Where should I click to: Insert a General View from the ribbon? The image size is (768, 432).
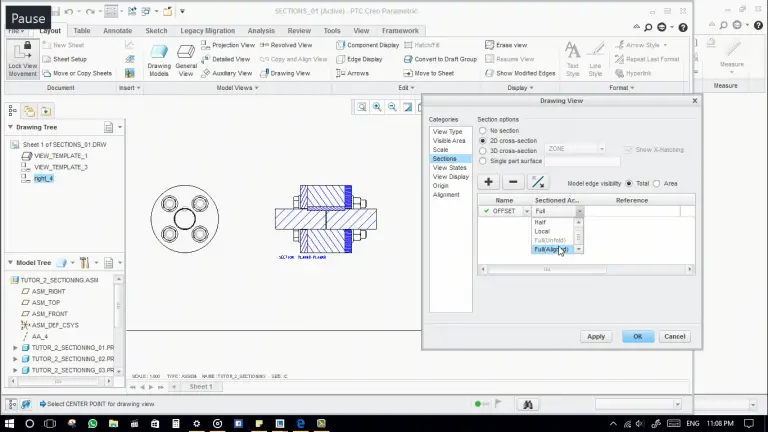pos(186,59)
